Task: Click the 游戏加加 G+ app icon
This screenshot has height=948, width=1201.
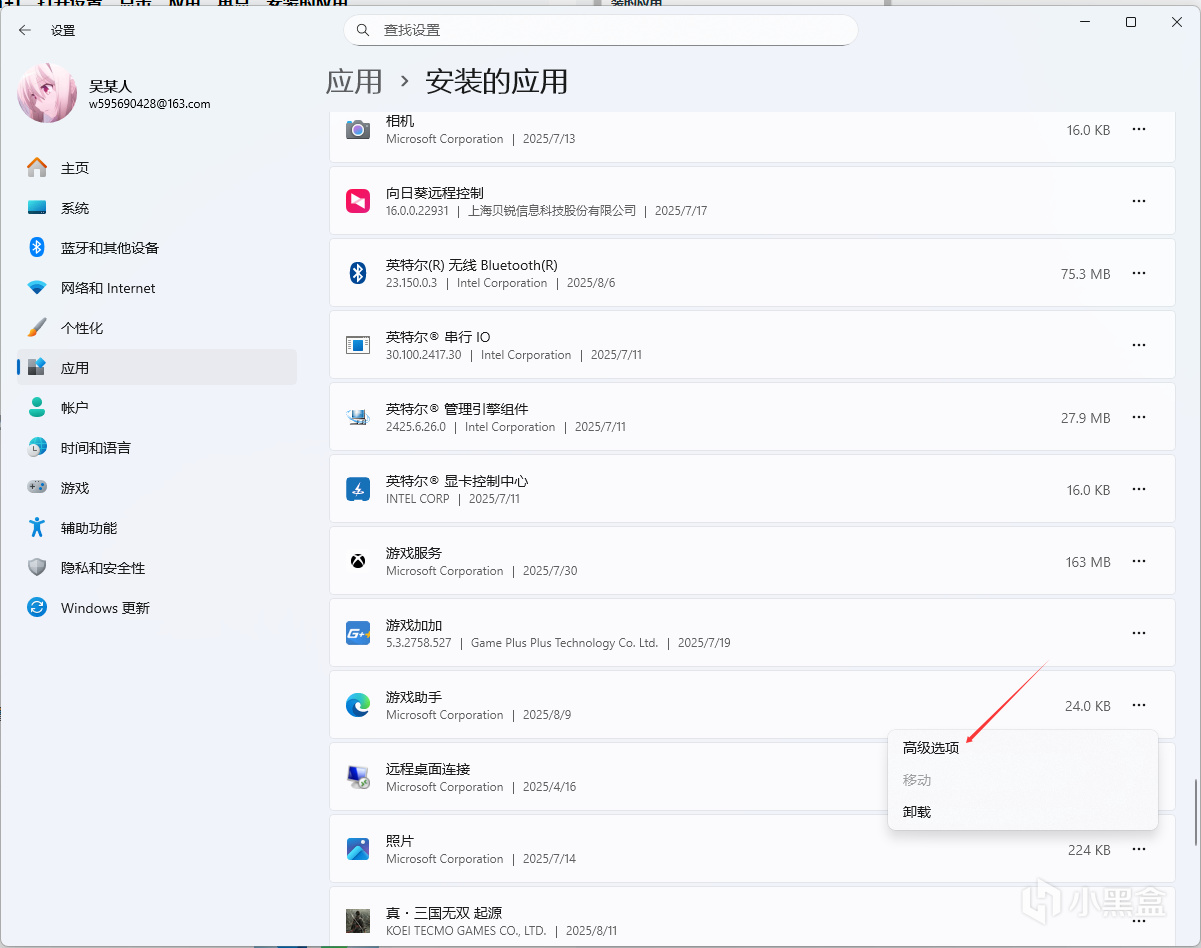Action: click(358, 633)
